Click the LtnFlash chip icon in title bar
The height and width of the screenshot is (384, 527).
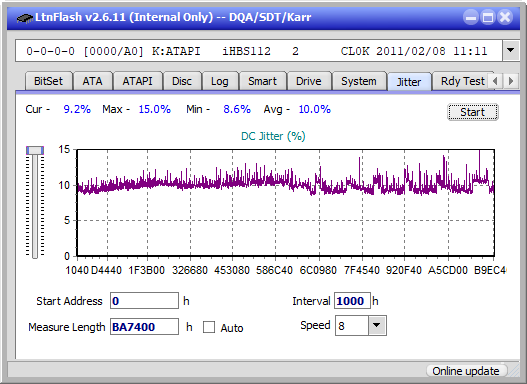[x=24, y=18]
